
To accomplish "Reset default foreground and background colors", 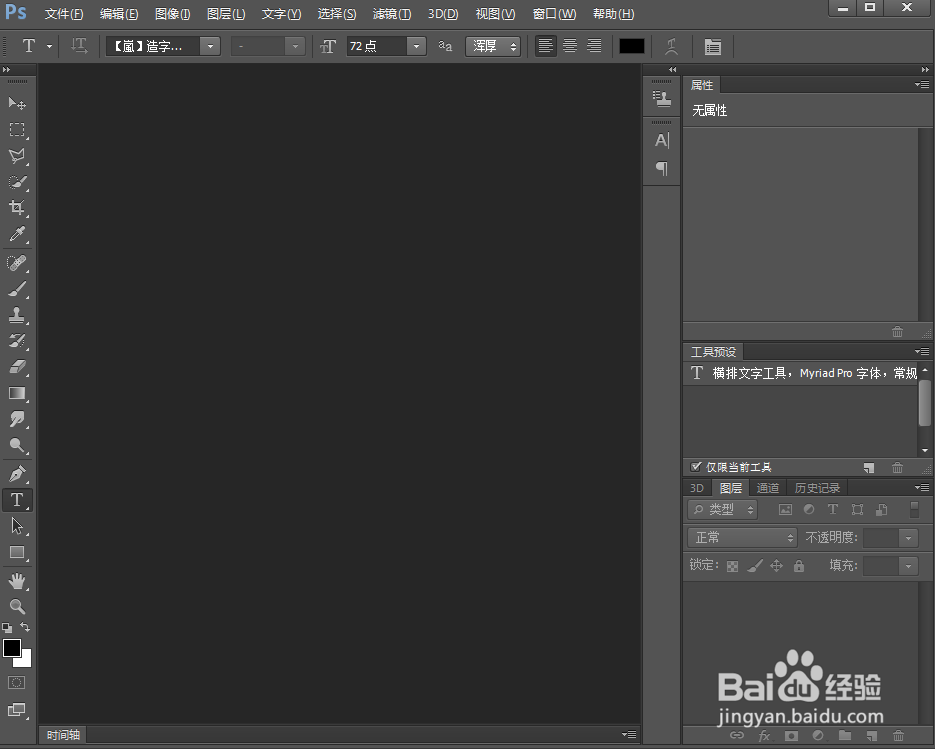I will 7,627.
